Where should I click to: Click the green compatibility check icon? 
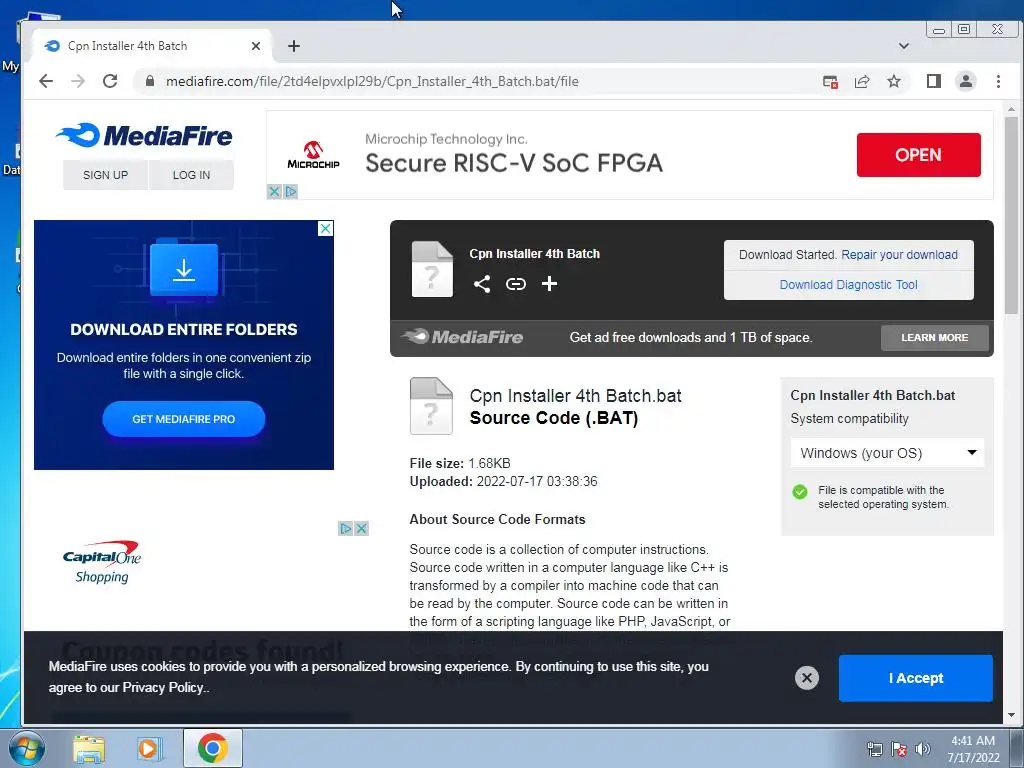click(800, 492)
